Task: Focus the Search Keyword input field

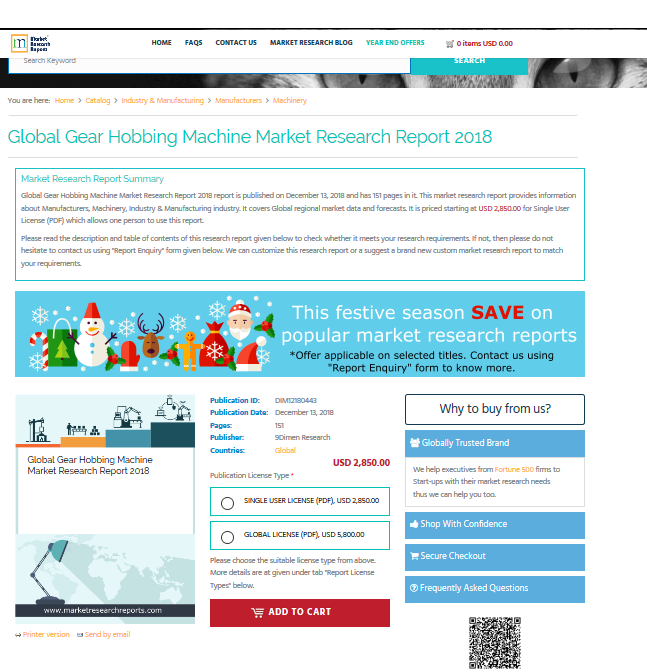Action: pyautogui.click(x=209, y=66)
